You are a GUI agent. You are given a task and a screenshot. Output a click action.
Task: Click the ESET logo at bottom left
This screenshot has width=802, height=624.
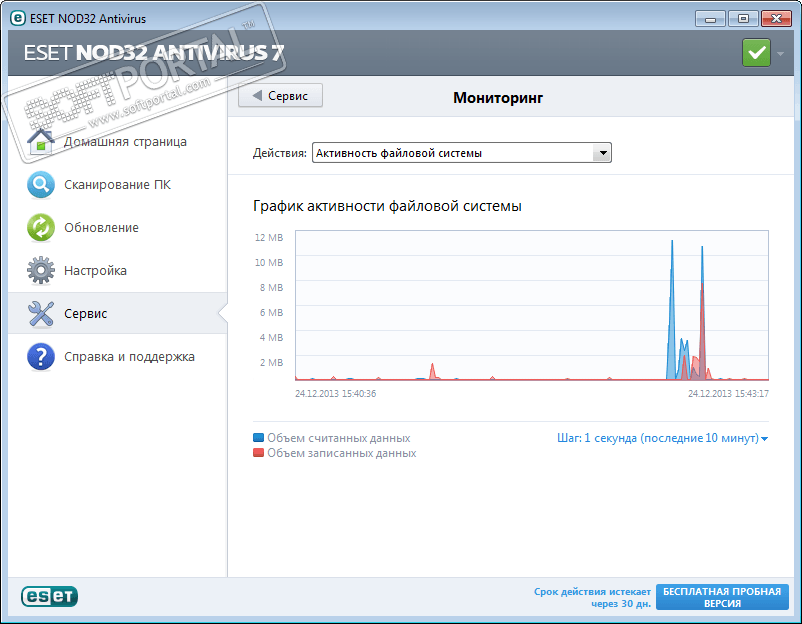point(50,596)
